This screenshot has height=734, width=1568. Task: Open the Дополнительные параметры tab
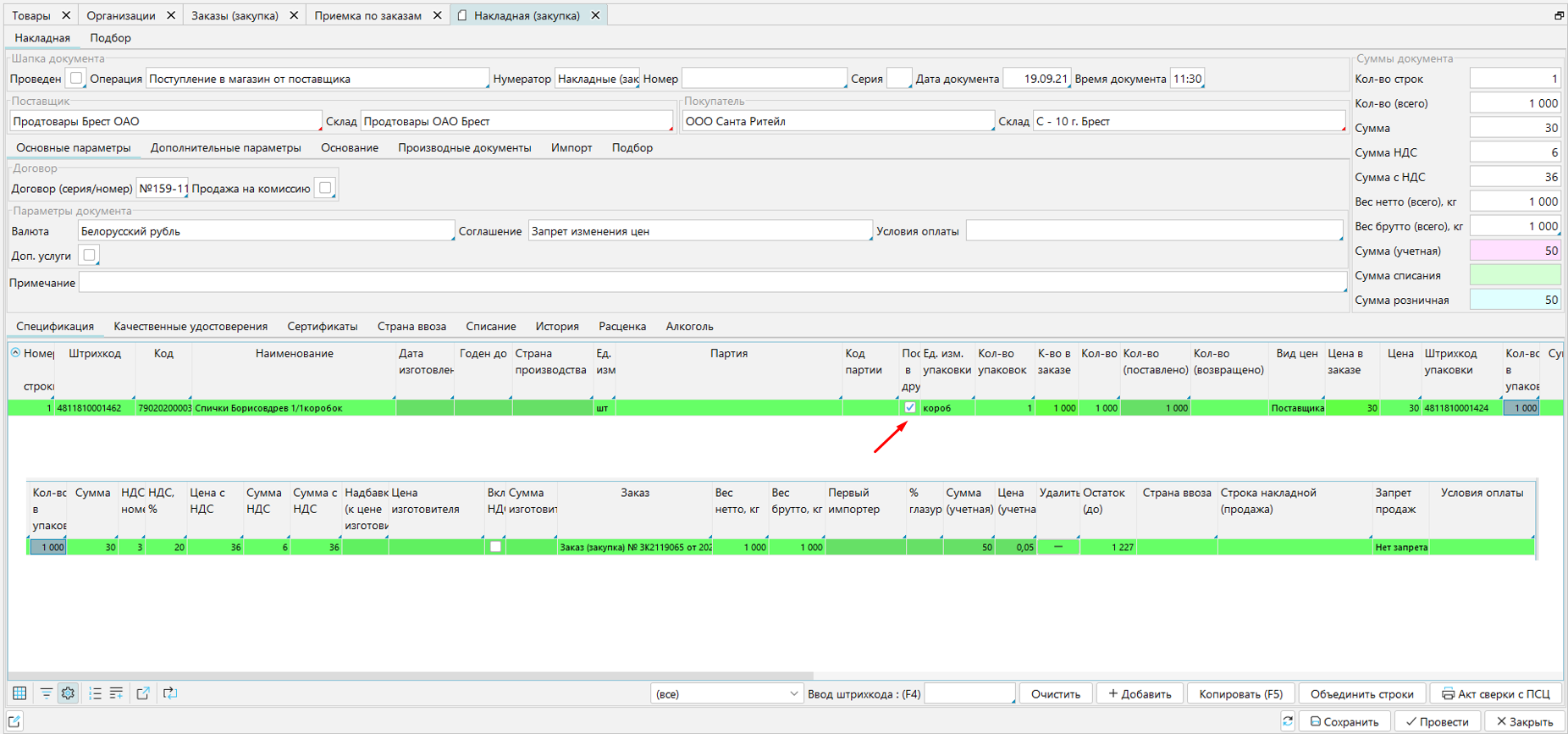(225, 148)
